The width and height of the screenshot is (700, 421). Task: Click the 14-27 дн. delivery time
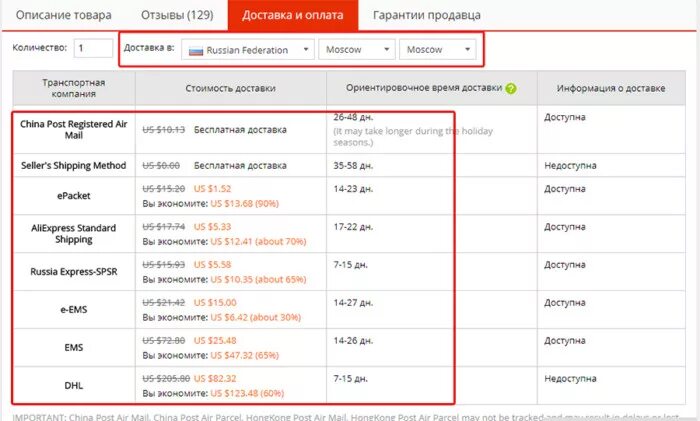click(353, 303)
